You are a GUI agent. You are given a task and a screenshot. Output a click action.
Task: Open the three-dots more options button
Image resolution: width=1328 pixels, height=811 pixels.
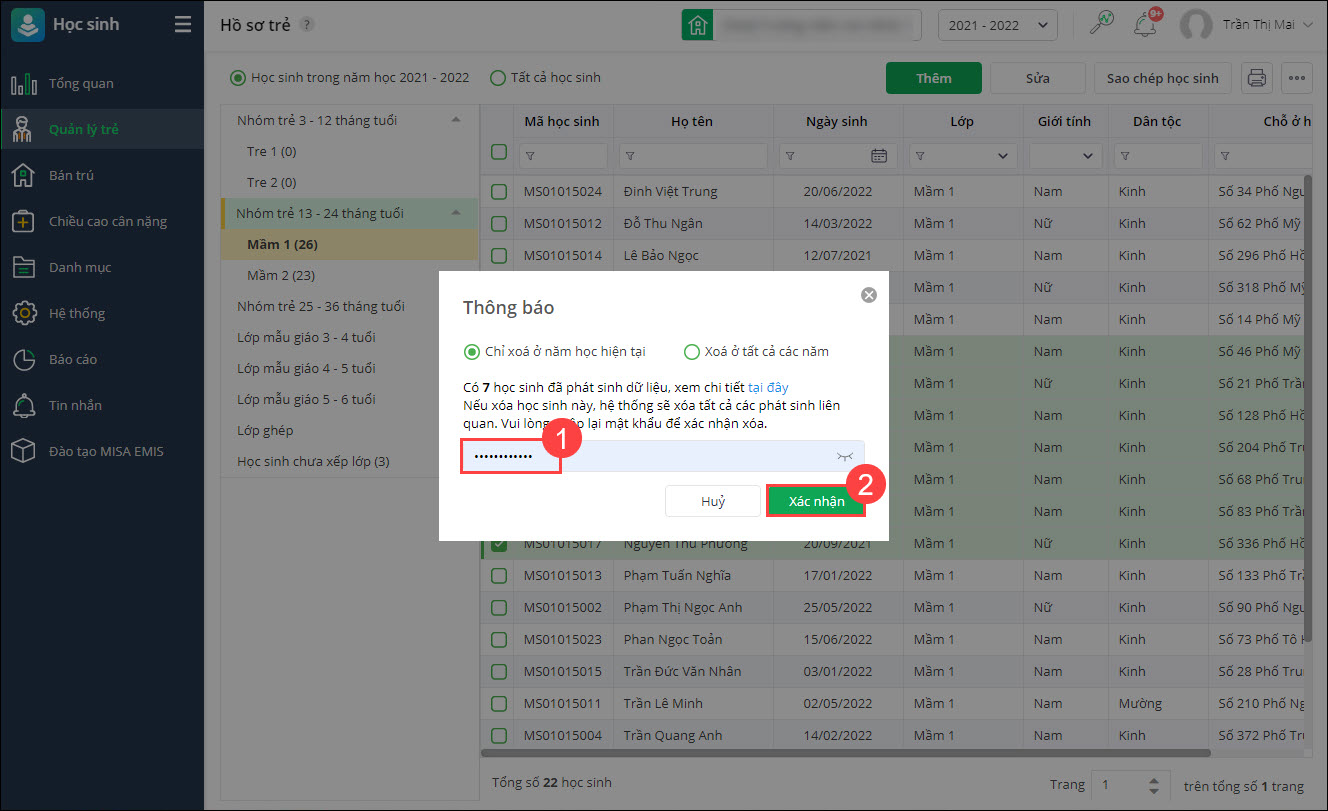(x=1296, y=78)
